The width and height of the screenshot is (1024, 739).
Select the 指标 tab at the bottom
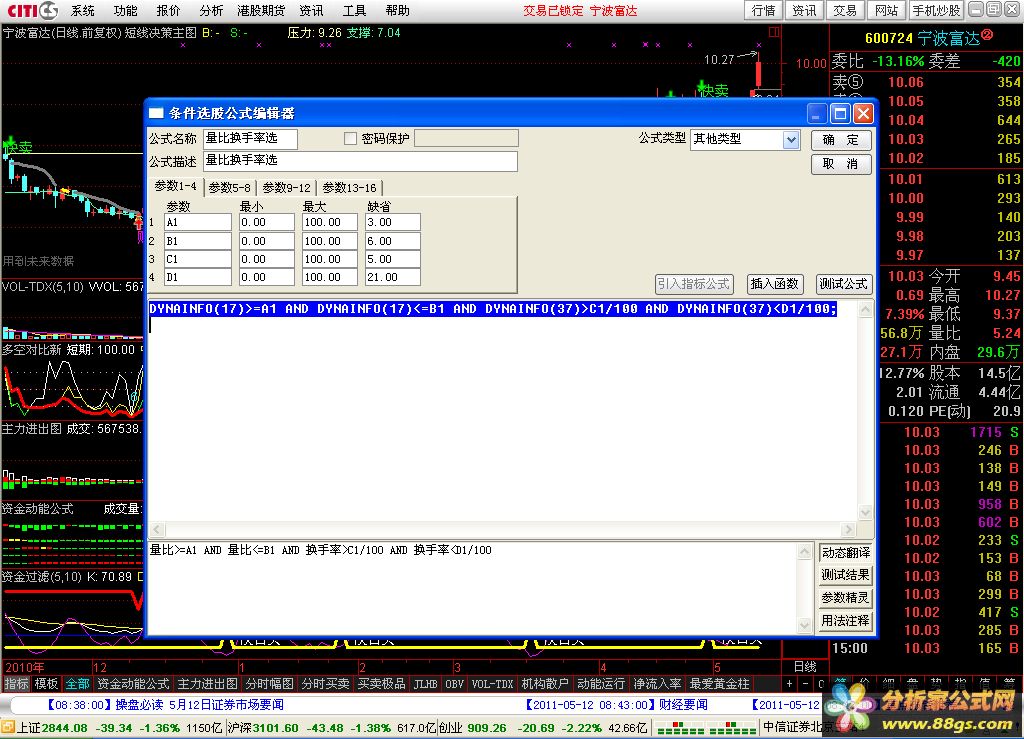16,684
